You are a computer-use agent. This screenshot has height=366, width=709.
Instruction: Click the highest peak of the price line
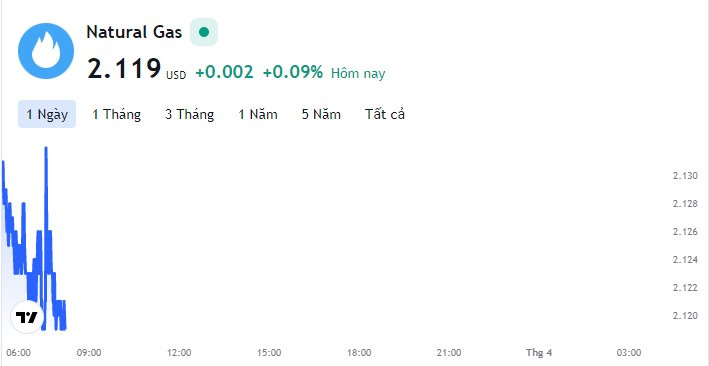(46, 148)
